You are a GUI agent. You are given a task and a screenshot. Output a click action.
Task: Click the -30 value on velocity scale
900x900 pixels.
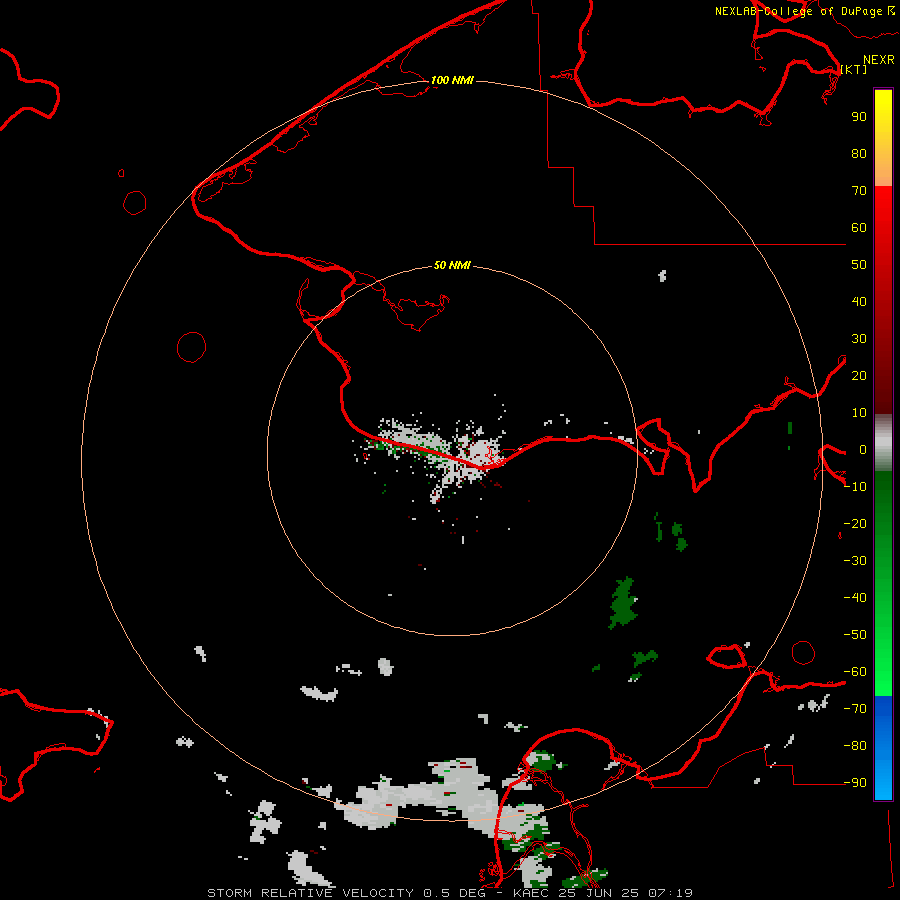click(855, 561)
